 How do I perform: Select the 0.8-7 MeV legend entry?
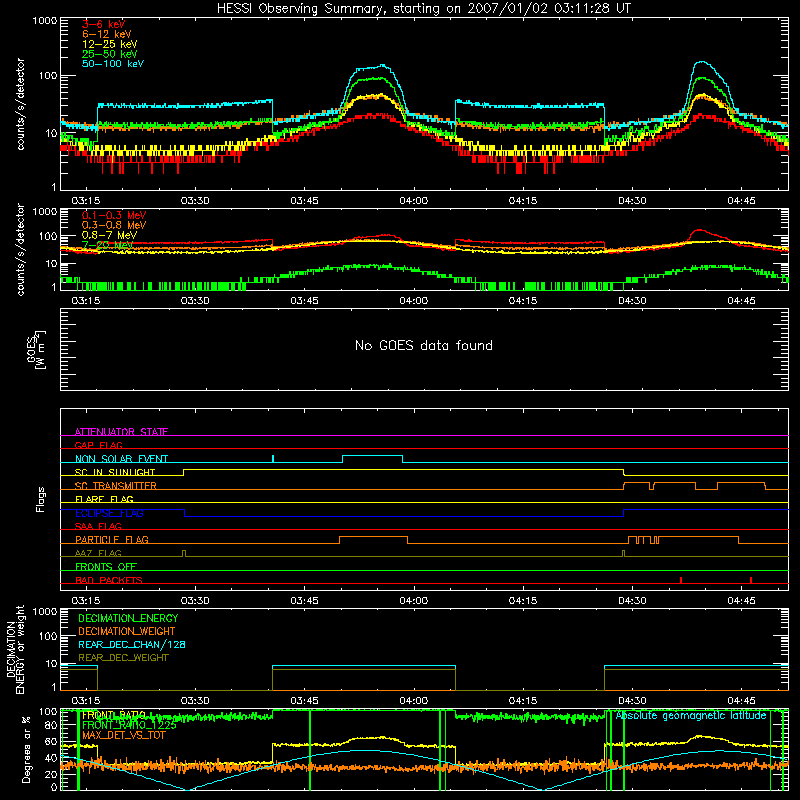click(109, 235)
